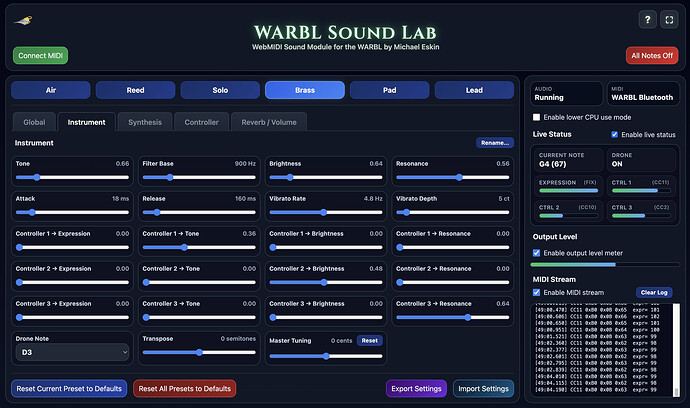Disable the output level meter checkbox

536,253
